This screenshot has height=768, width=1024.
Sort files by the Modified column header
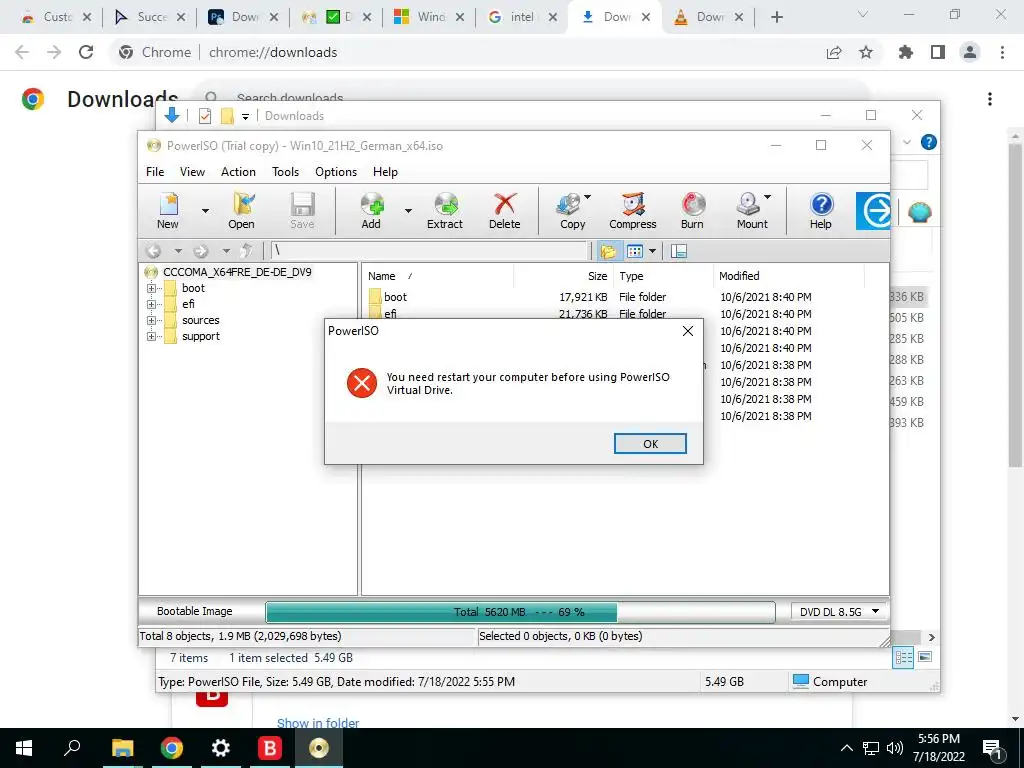click(x=788, y=276)
